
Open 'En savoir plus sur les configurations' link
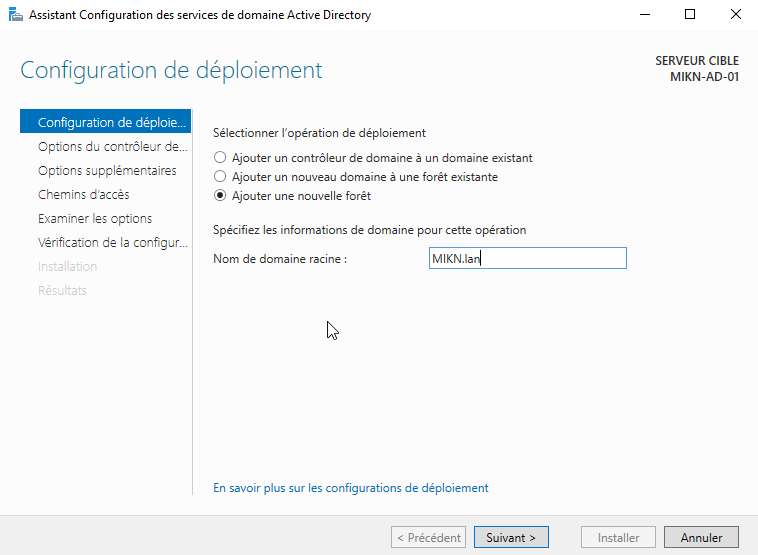click(351, 488)
